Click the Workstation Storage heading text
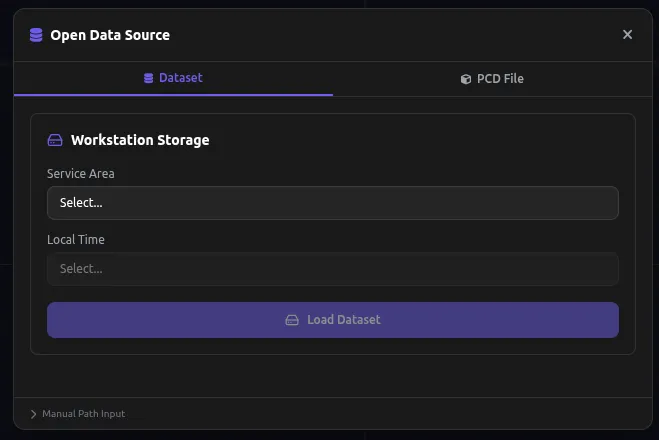The image size is (659, 440). (140, 140)
